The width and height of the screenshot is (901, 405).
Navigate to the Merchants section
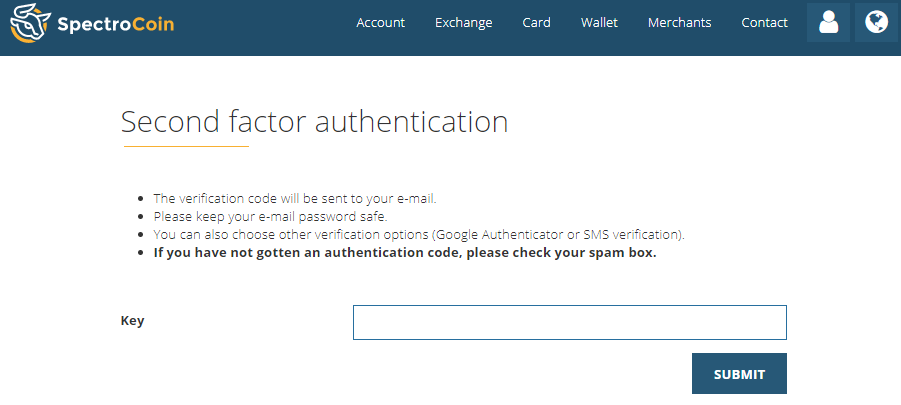(x=680, y=22)
